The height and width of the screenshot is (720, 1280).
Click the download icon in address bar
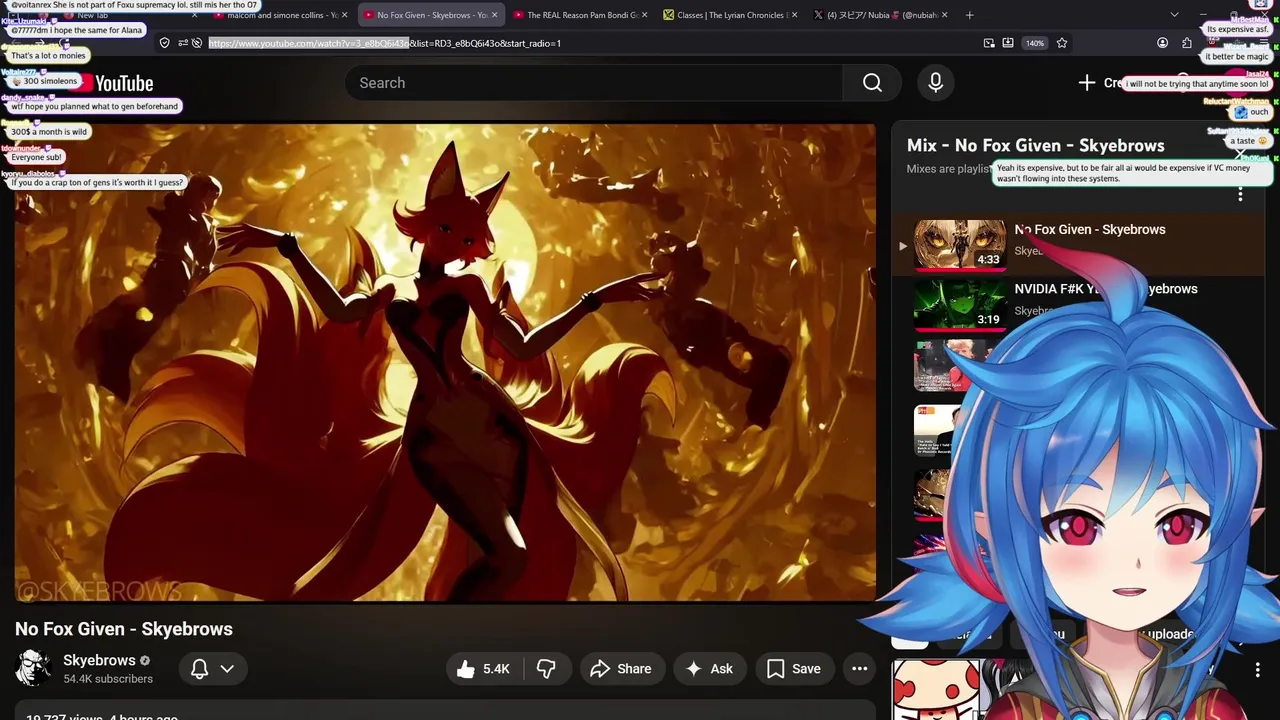point(1008,43)
